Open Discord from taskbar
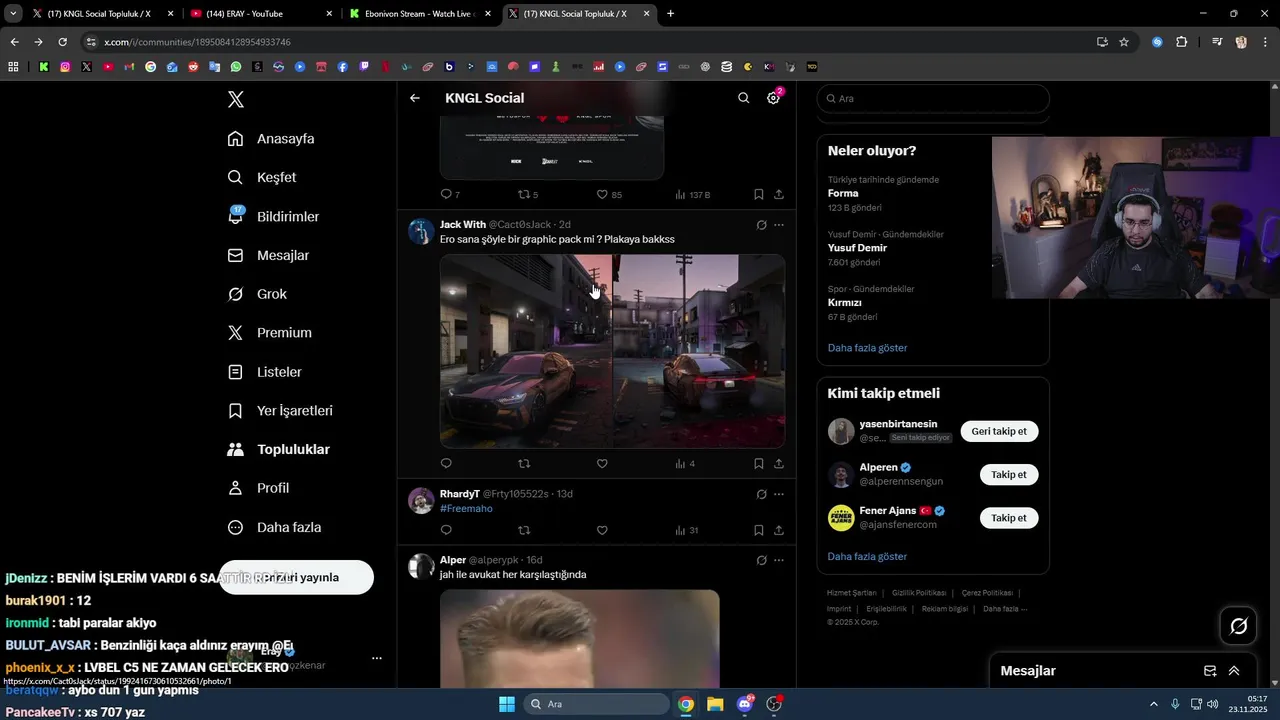Screen dimensions: 1280x720 tap(745, 704)
